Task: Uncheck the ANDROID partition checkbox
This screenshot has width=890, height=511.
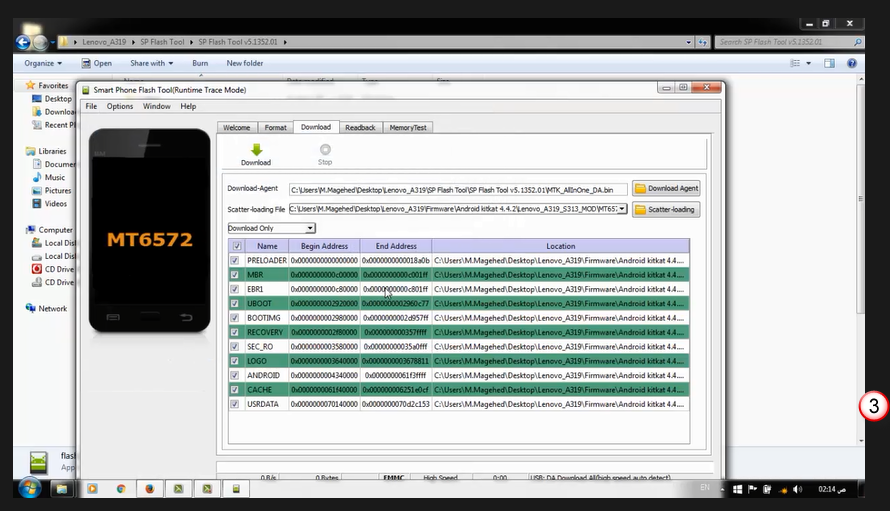Action: (x=234, y=375)
